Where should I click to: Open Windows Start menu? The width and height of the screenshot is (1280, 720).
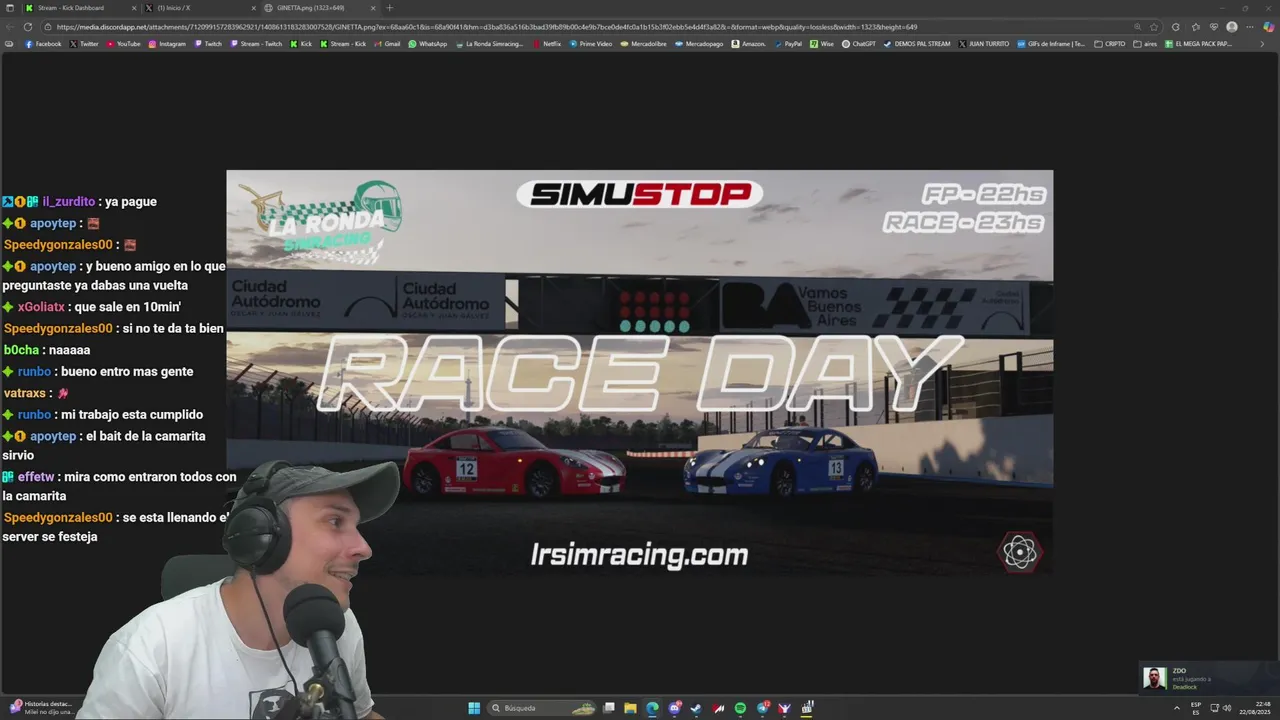[474, 708]
